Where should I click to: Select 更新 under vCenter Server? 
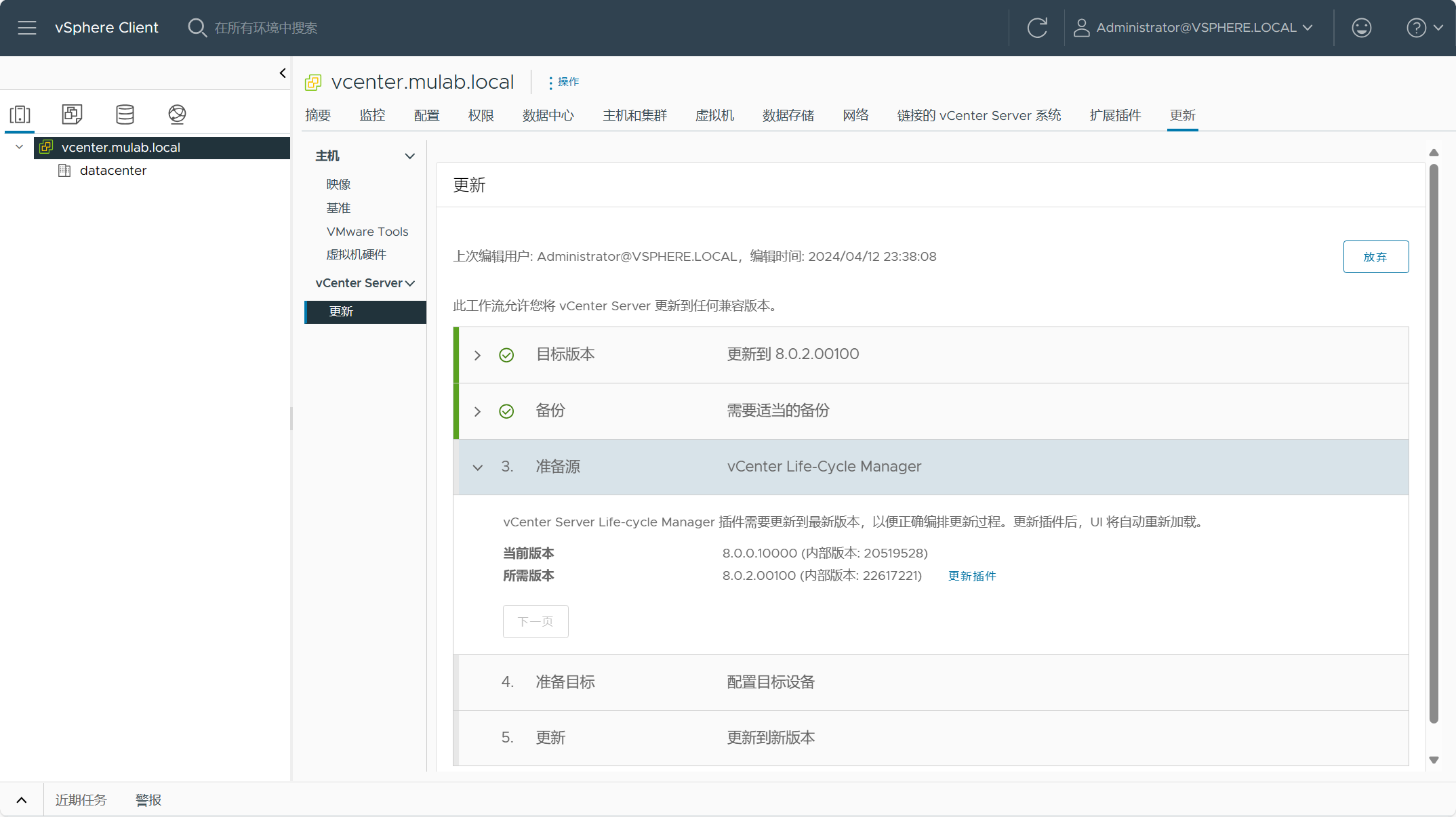[x=366, y=312]
